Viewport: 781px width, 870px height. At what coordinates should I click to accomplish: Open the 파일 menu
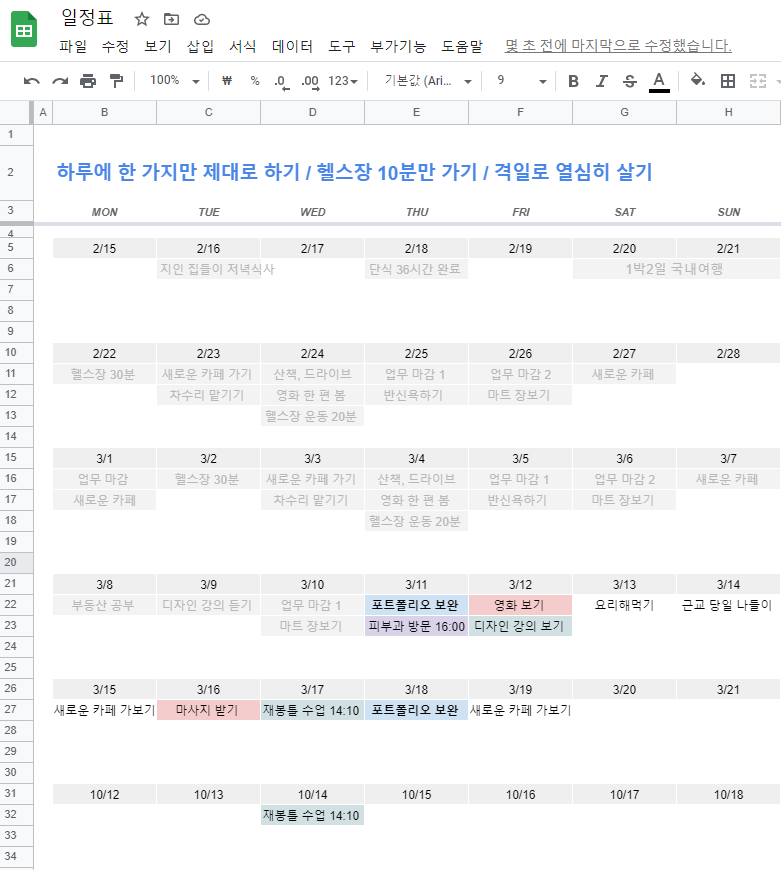click(73, 46)
